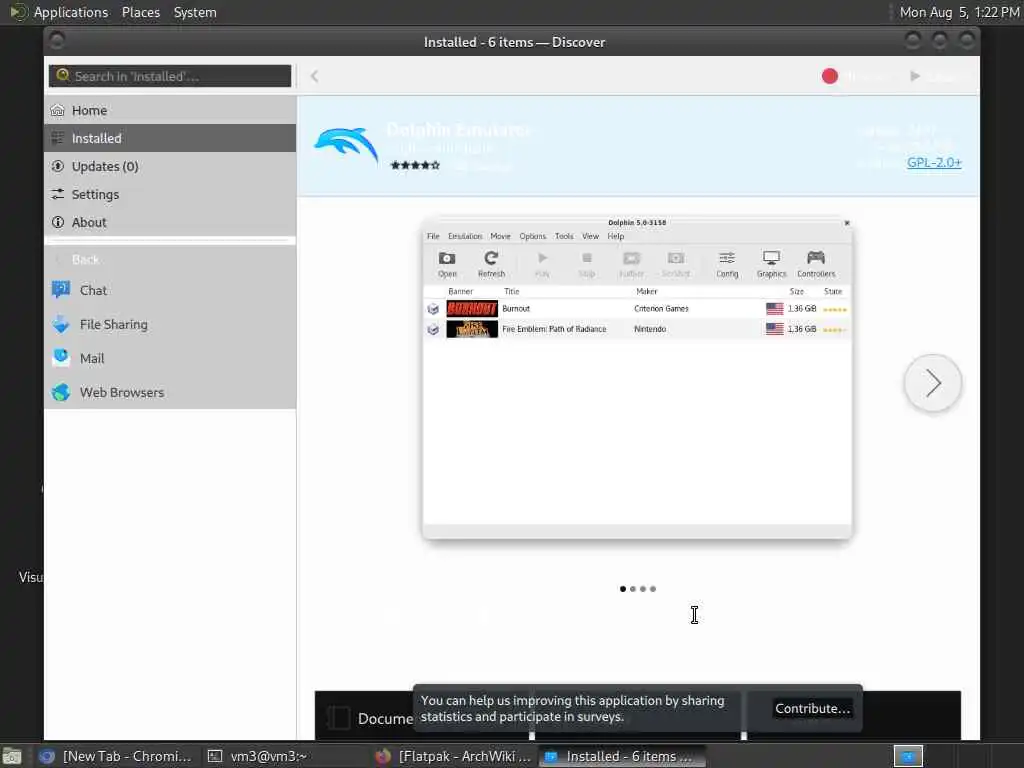1024x768 pixels.
Task: Select the last carousel page dot
Action: 653,589
